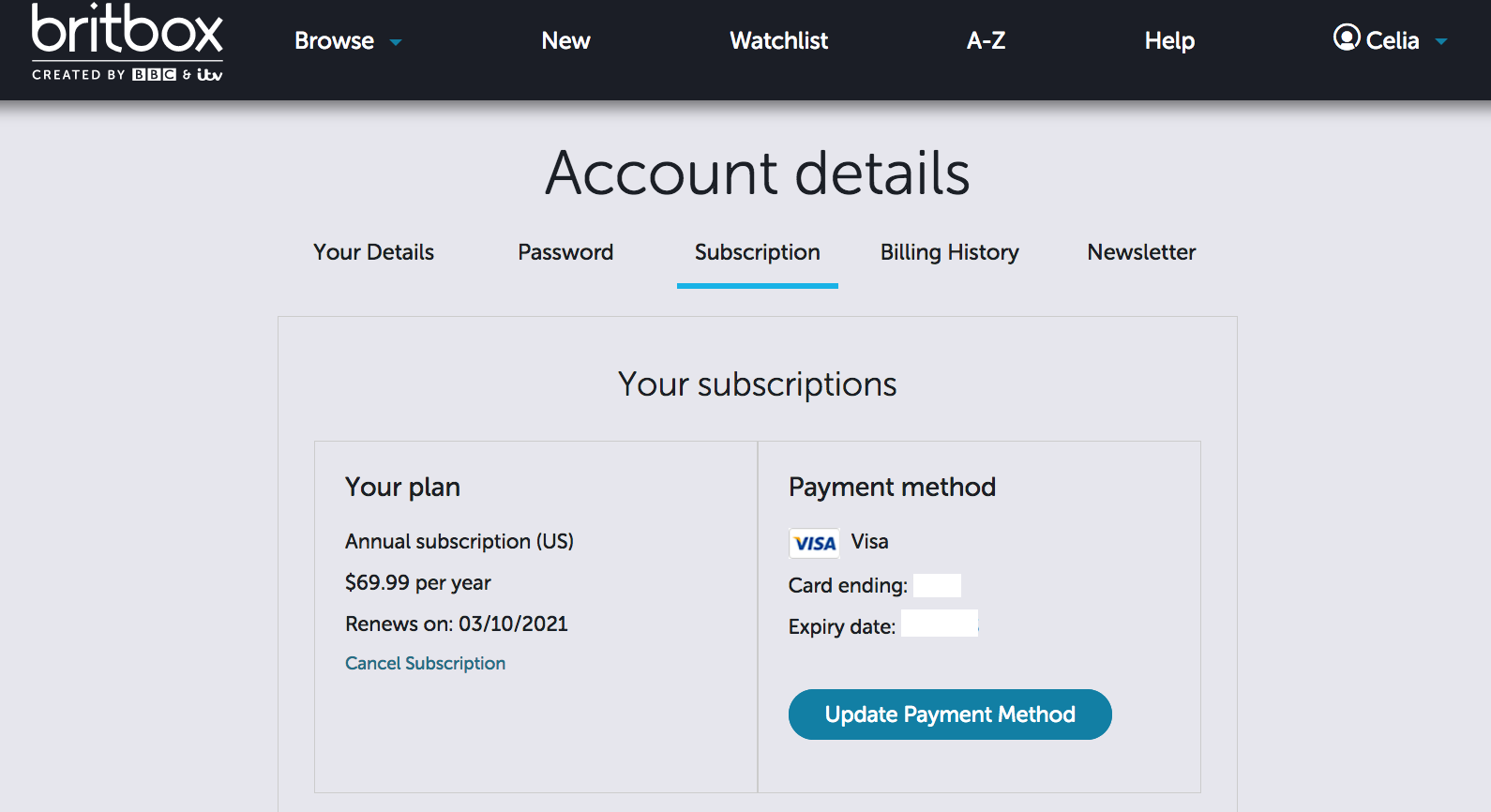1491x812 pixels.
Task: Open the Billing History tab
Action: coord(949,252)
